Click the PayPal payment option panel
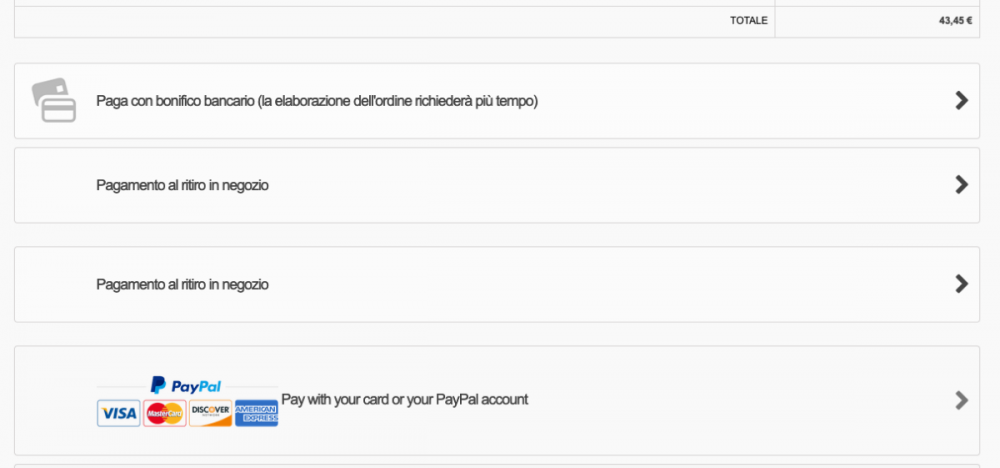Viewport: 1000px width, 468px height. (x=700, y=400)
